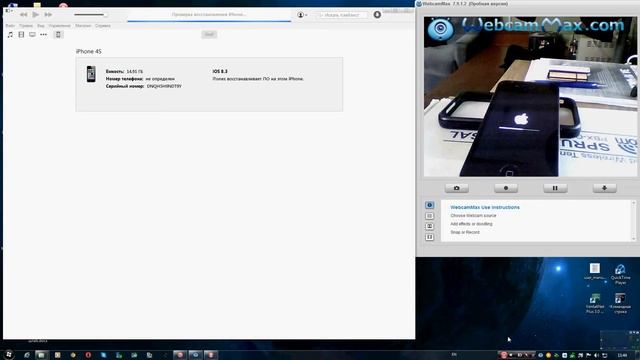Click the iTunes search field
Screen dimensions: 640x360
[x=342, y=15]
